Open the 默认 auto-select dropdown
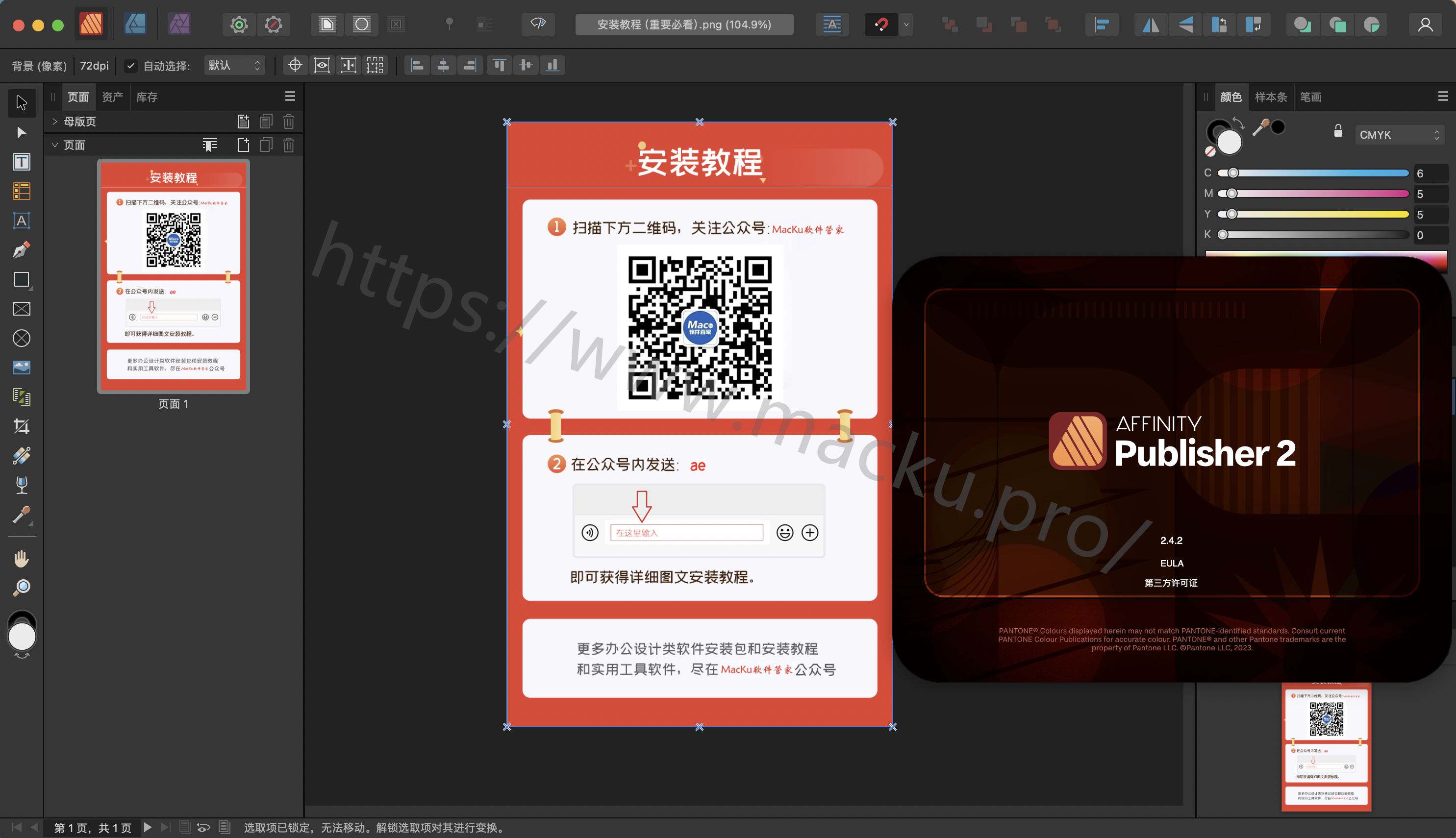This screenshot has width=1456, height=838. point(234,66)
